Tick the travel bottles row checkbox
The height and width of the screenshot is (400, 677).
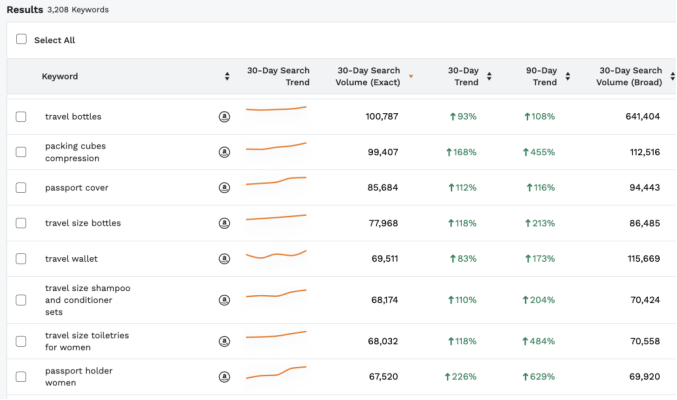(21, 117)
